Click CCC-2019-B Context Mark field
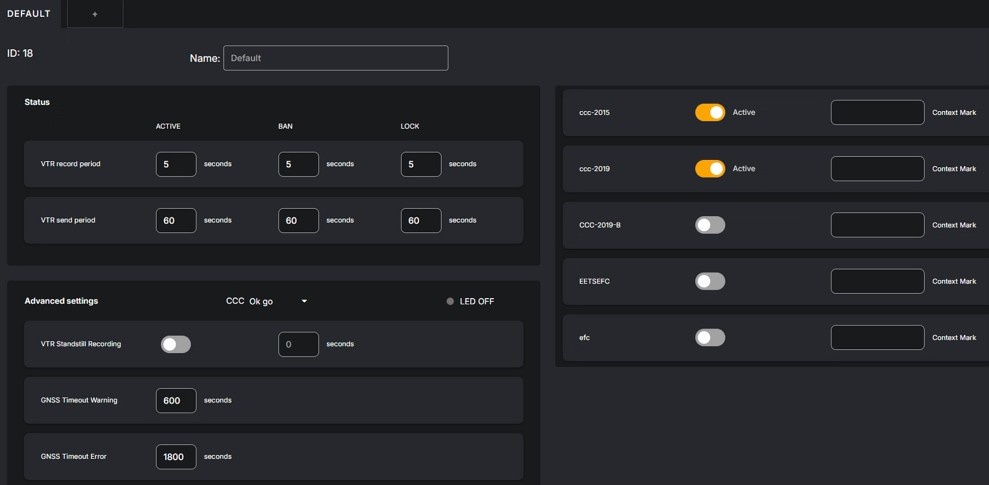989x485 pixels. pyautogui.click(x=877, y=225)
